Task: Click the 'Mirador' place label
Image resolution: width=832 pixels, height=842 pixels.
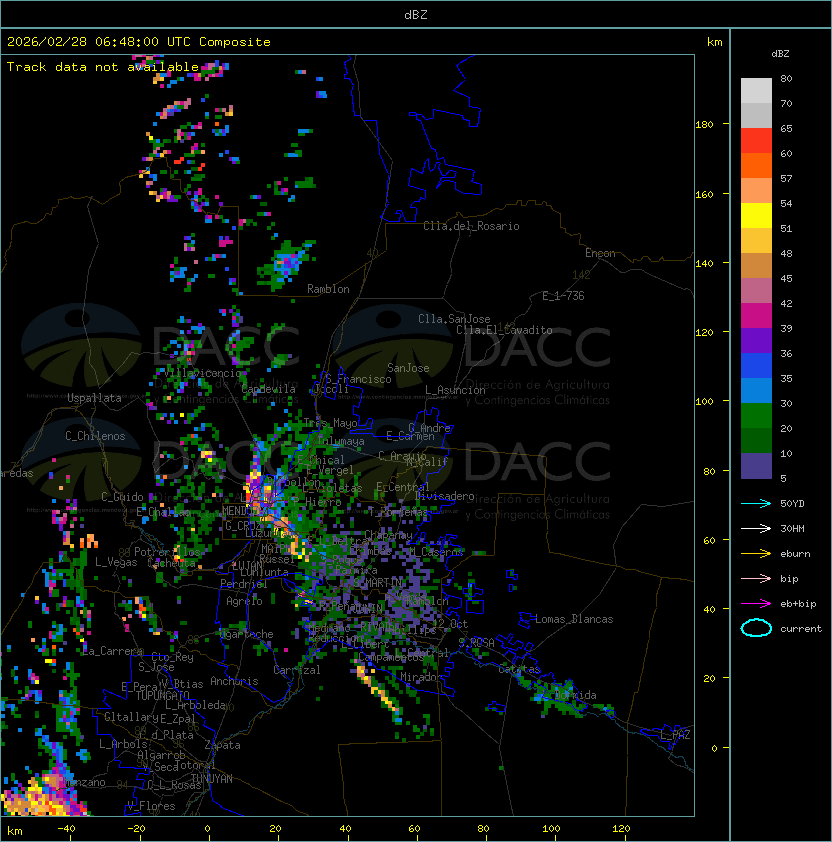Action: pos(422,677)
